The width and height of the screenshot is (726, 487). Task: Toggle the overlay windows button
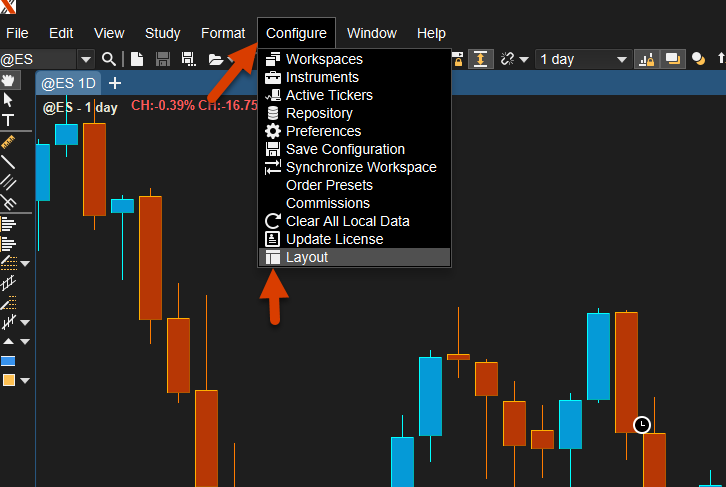coord(672,59)
